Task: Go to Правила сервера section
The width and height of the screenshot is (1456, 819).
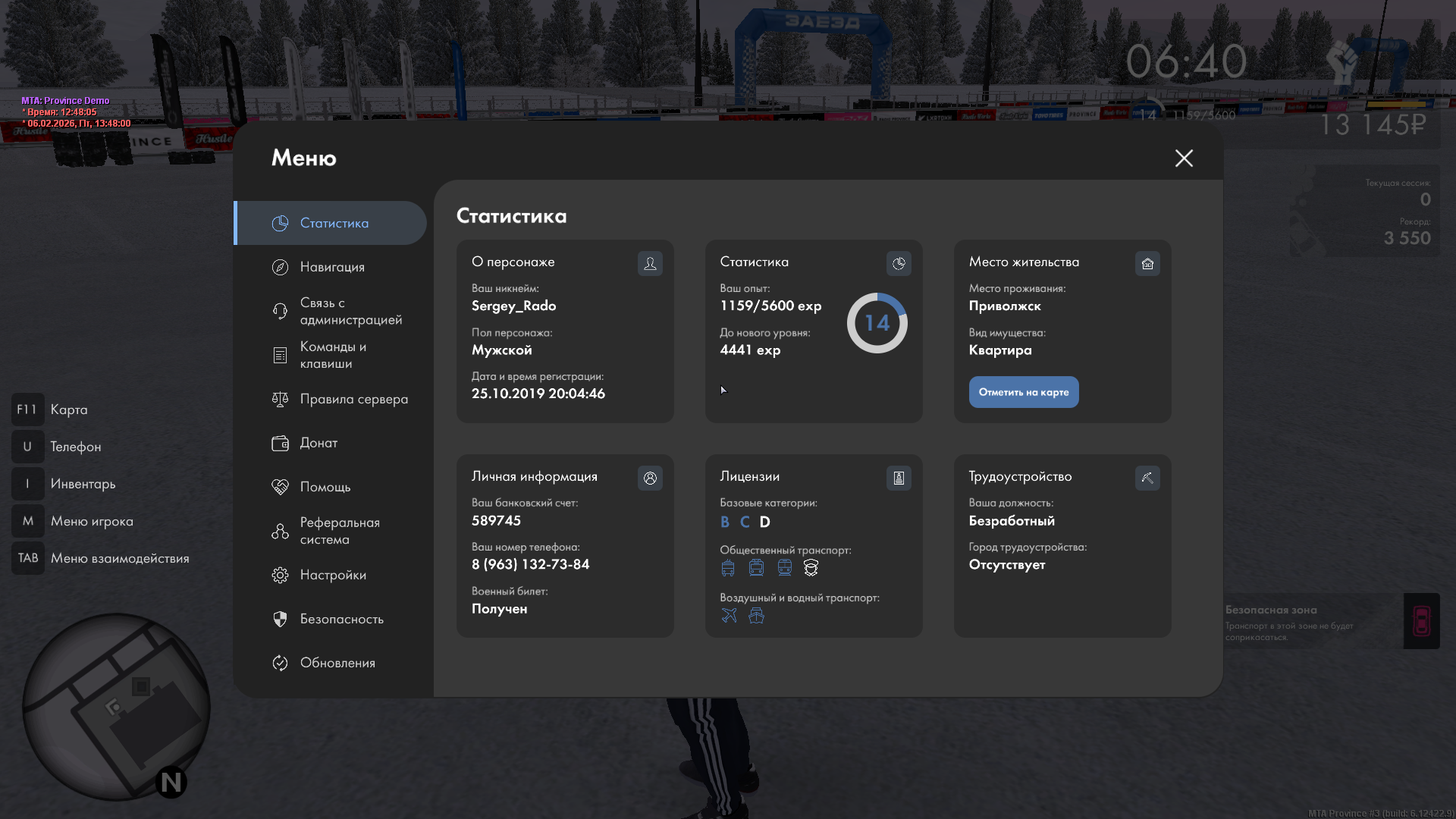Action: pyautogui.click(x=353, y=399)
